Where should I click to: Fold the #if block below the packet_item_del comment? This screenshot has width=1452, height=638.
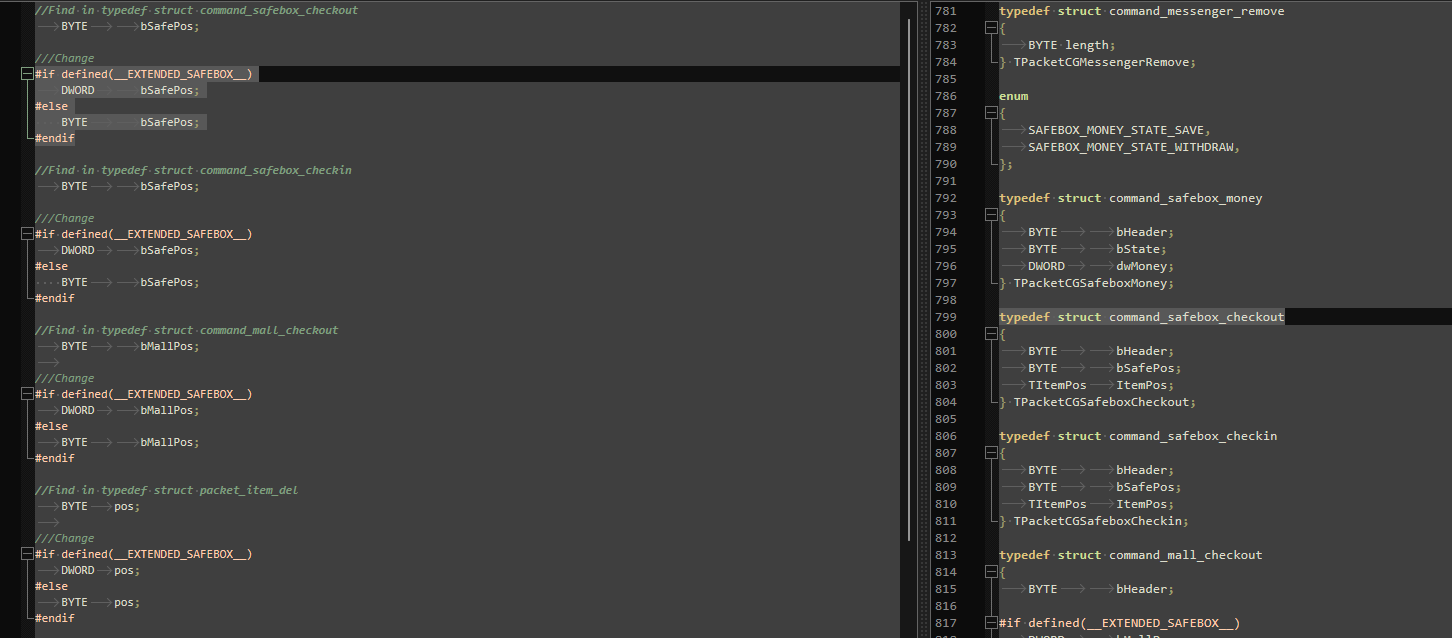pos(27,554)
